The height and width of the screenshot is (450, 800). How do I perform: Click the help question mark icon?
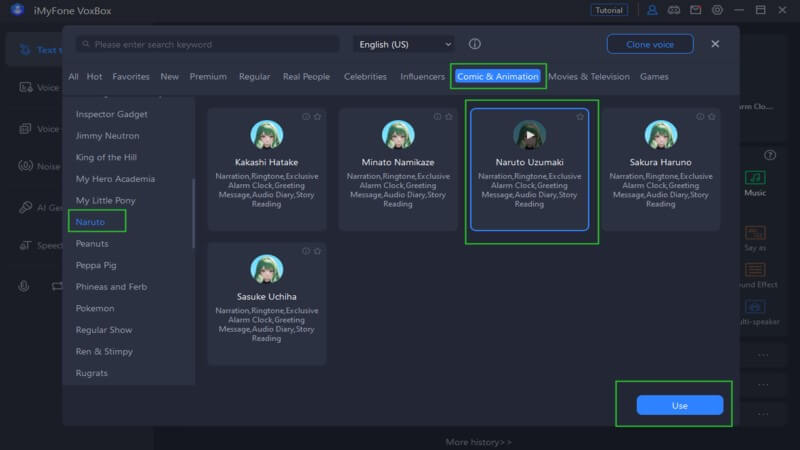click(x=770, y=155)
